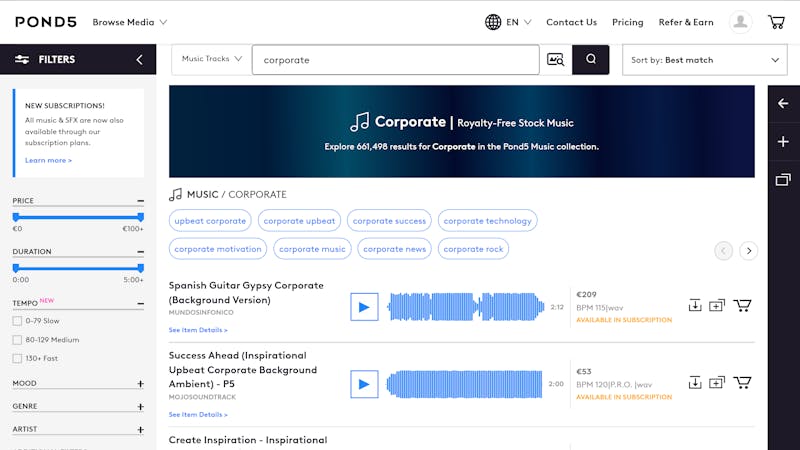
Task: Select the corporate music tag
Action: pos(312,249)
